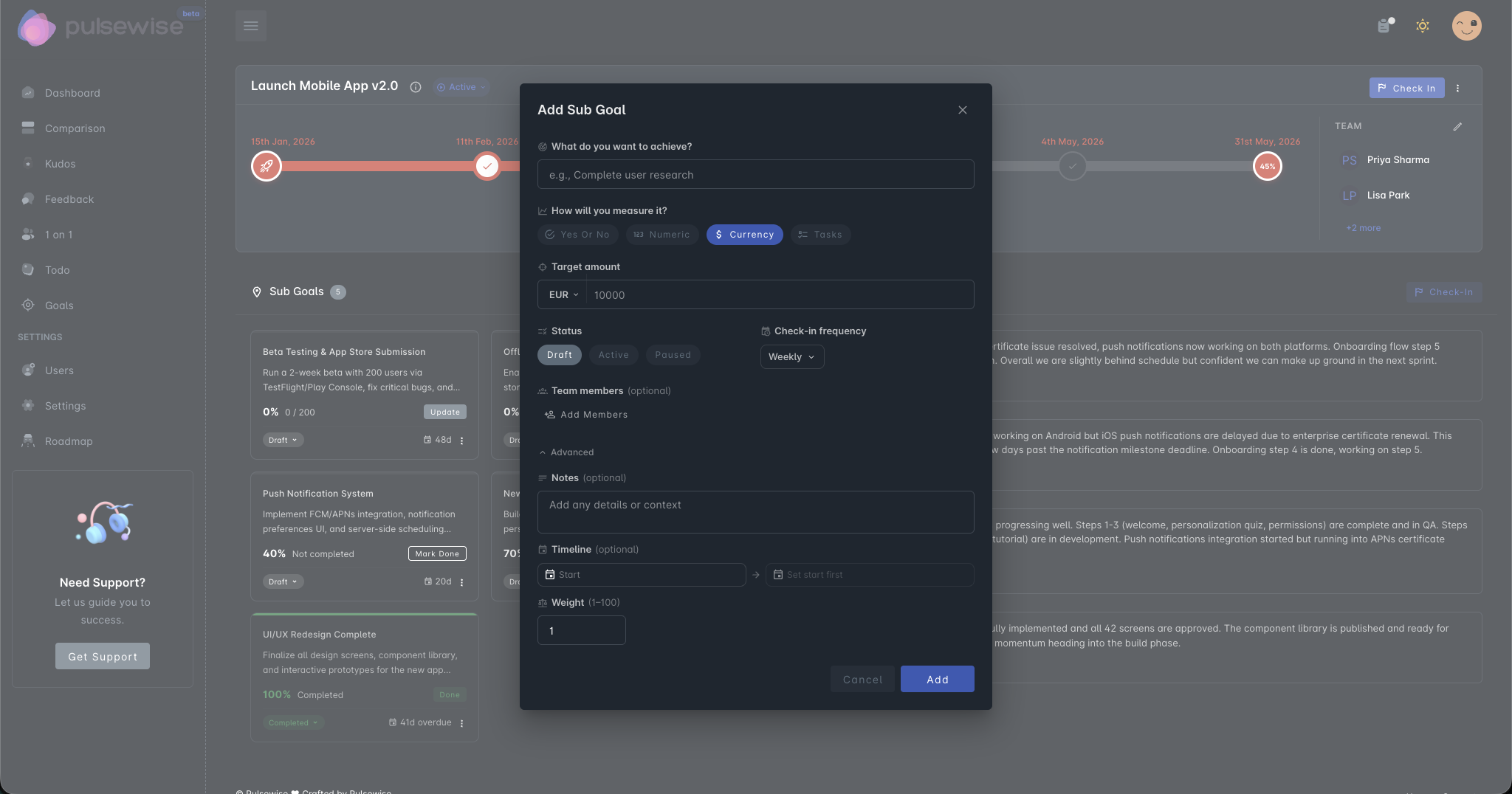Collapse the Advanced section
This screenshot has height=794, width=1512.
[x=566, y=452]
